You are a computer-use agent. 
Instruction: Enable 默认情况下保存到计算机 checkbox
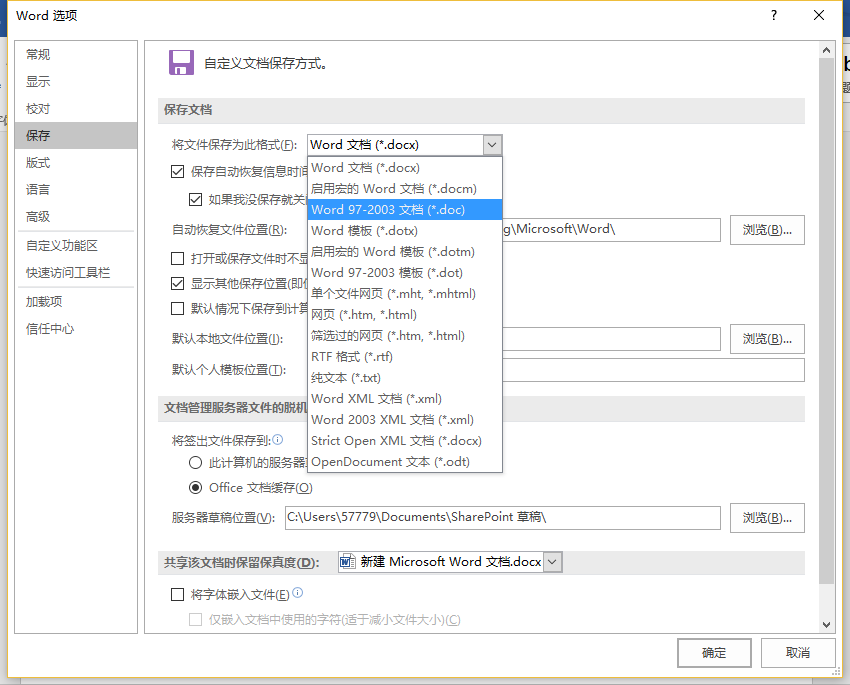[177, 308]
